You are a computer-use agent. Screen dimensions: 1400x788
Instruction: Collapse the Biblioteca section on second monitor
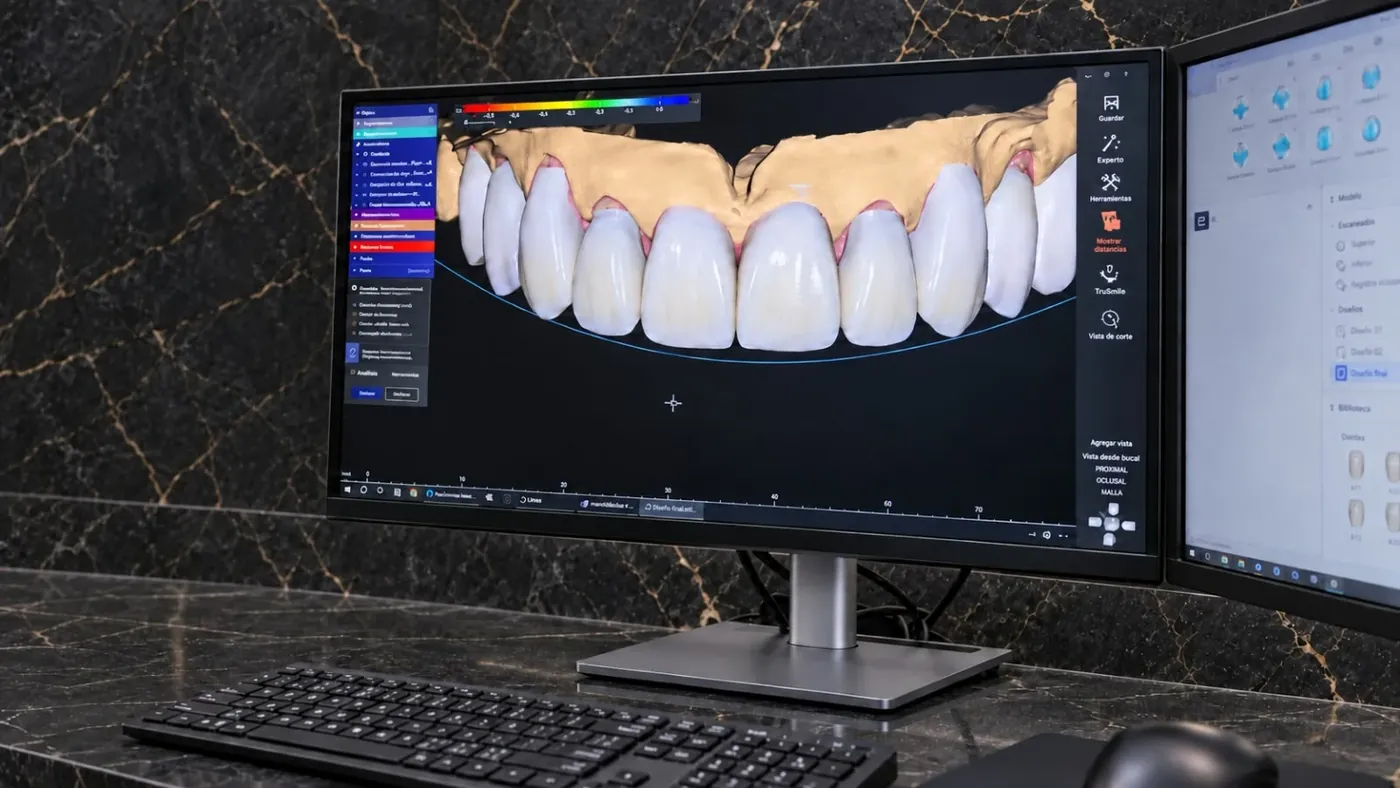pos(1332,408)
